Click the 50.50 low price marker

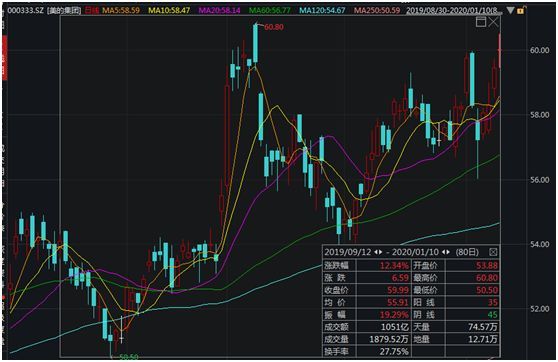point(128,356)
